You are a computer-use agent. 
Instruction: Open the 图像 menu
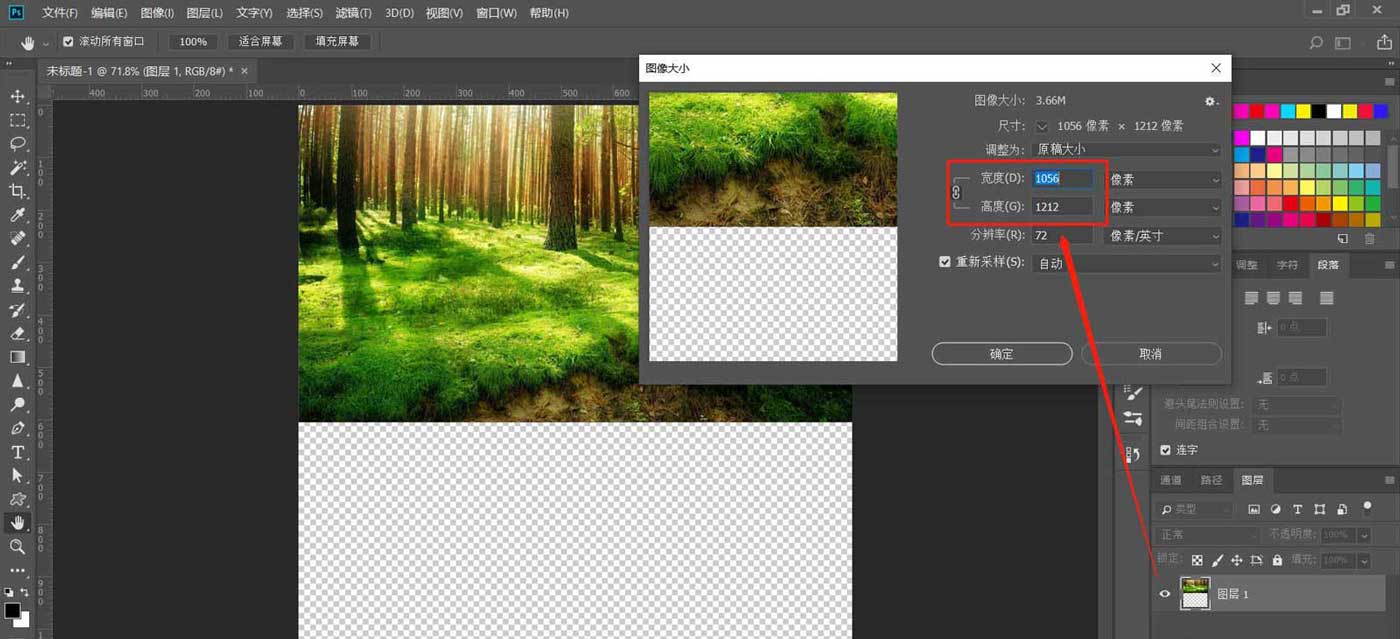click(157, 13)
